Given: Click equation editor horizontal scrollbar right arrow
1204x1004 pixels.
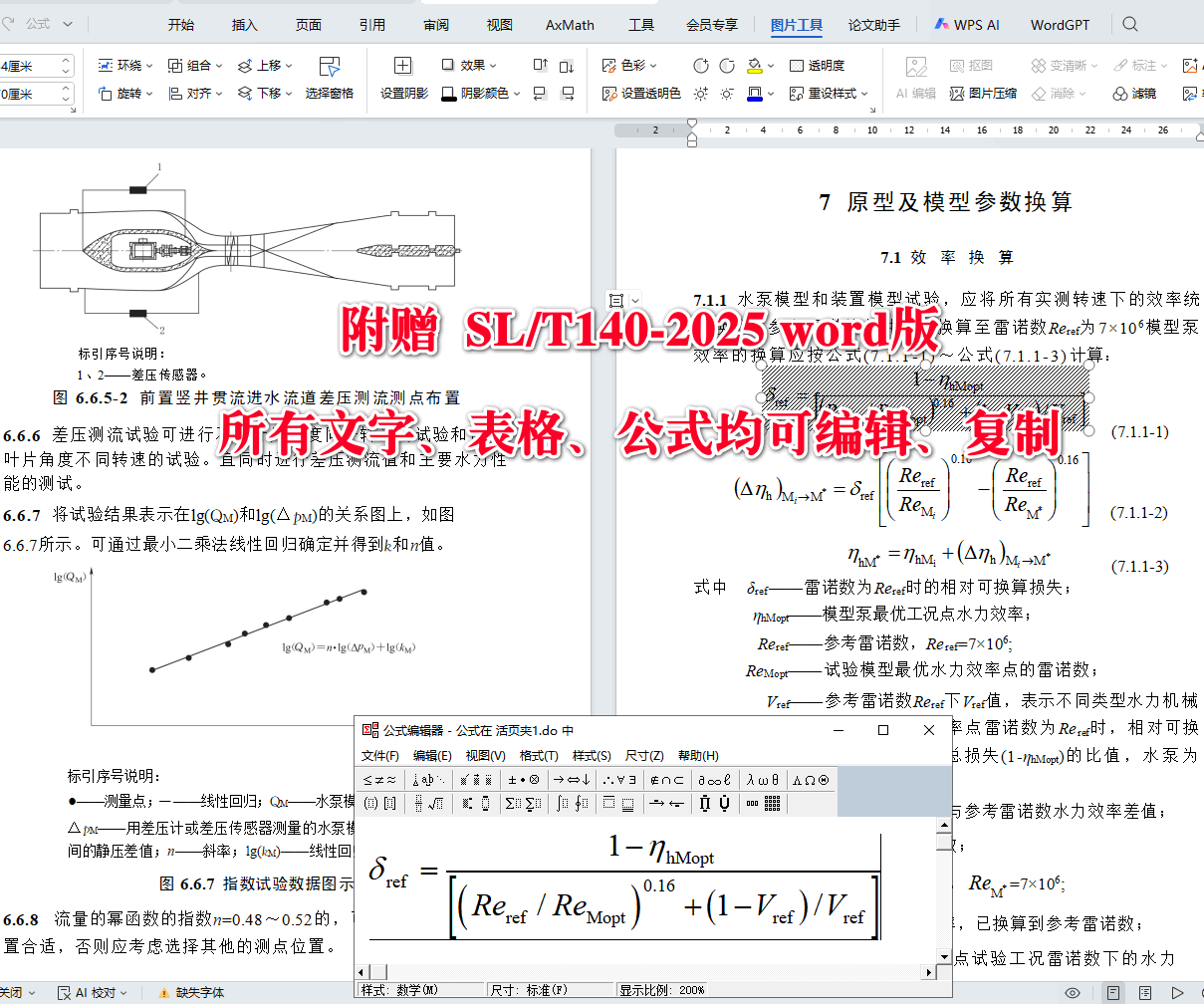Looking at the screenshot, I should point(929,972).
